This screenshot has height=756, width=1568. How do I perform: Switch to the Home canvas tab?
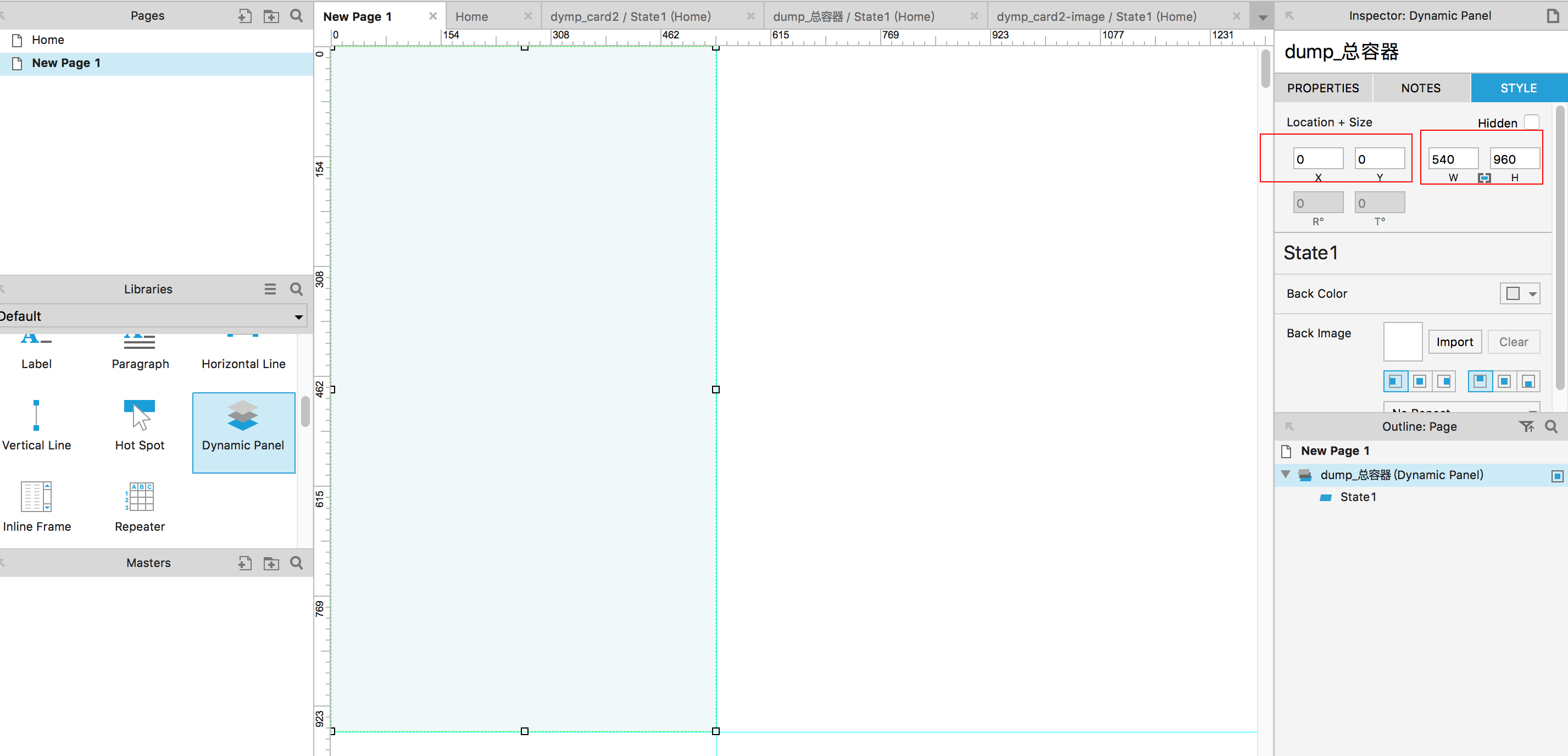472,16
